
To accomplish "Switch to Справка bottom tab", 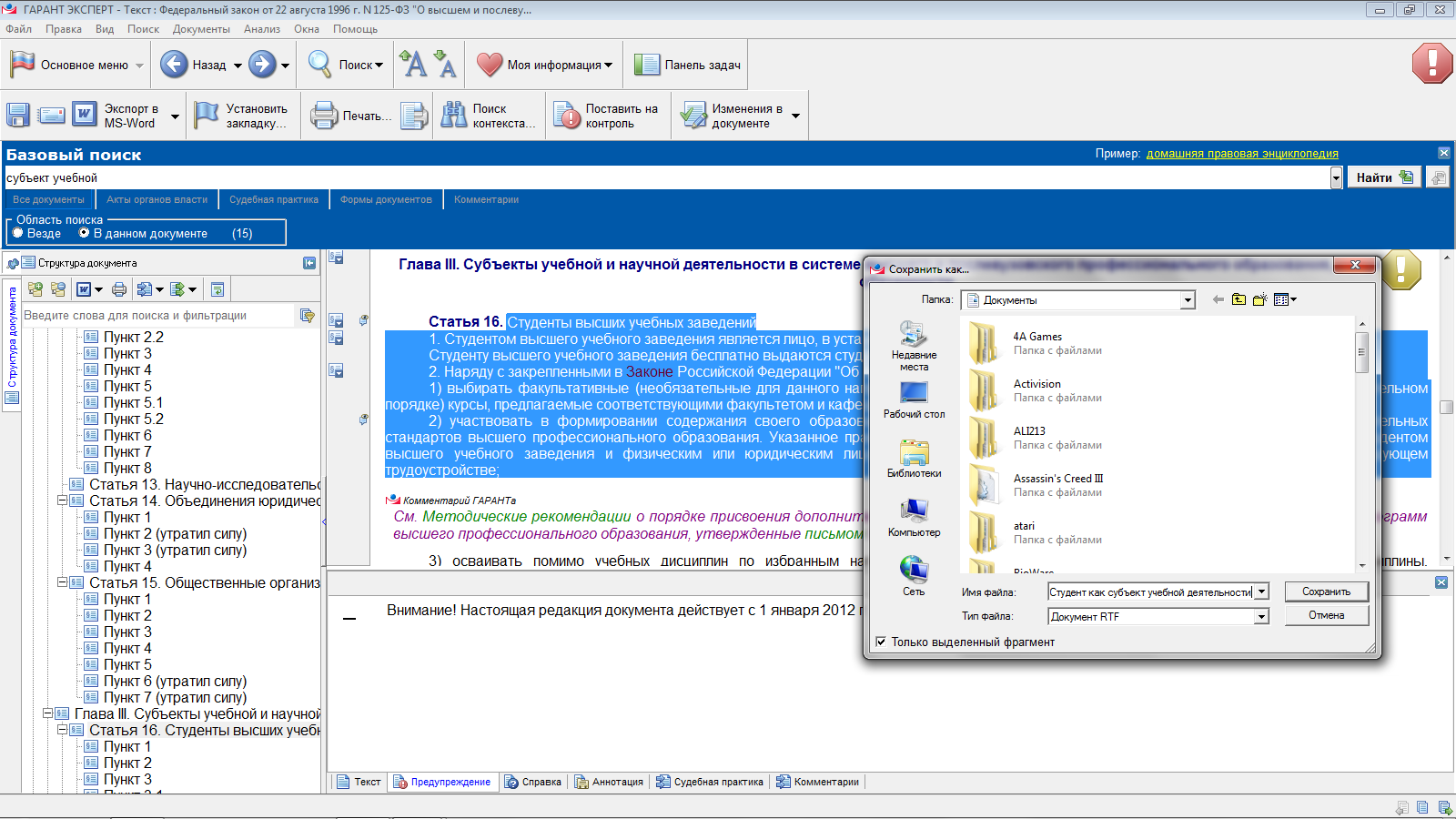I will pyautogui.click(x=533, y=782).
